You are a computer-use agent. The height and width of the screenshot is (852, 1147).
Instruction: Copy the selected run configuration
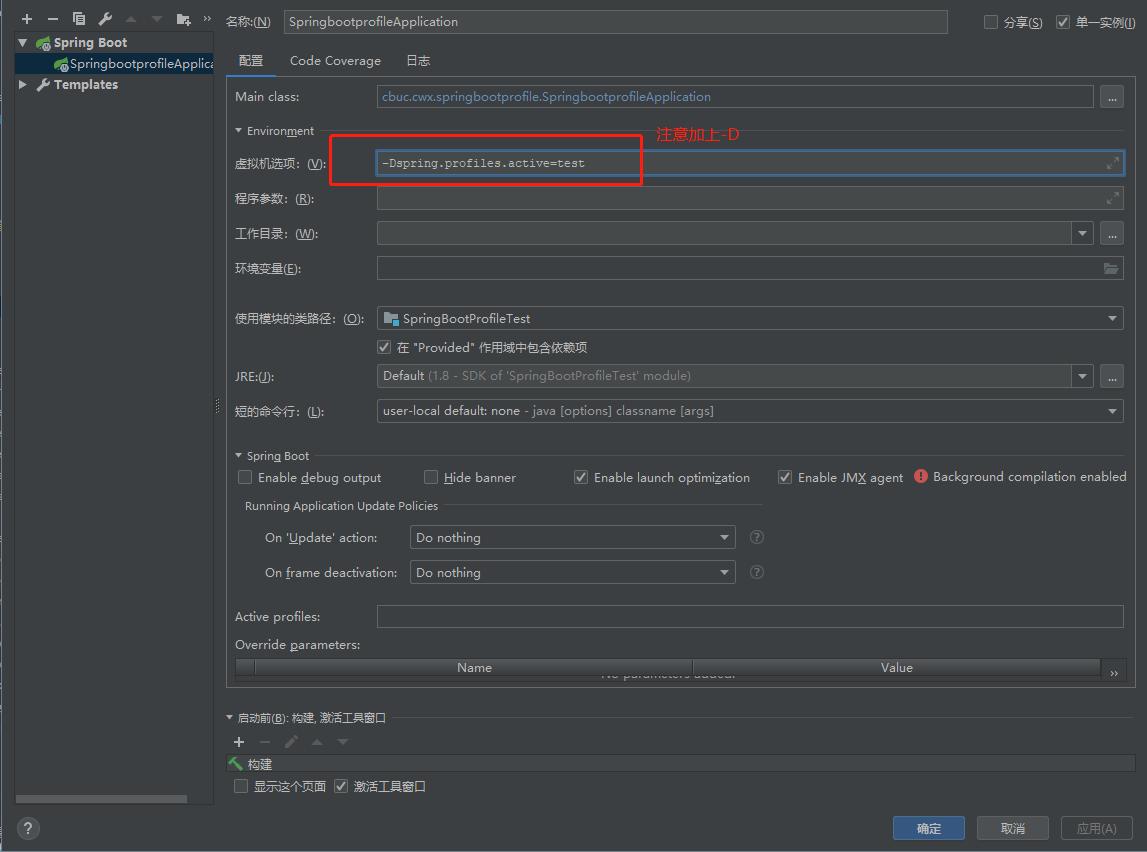coord(79,19)
